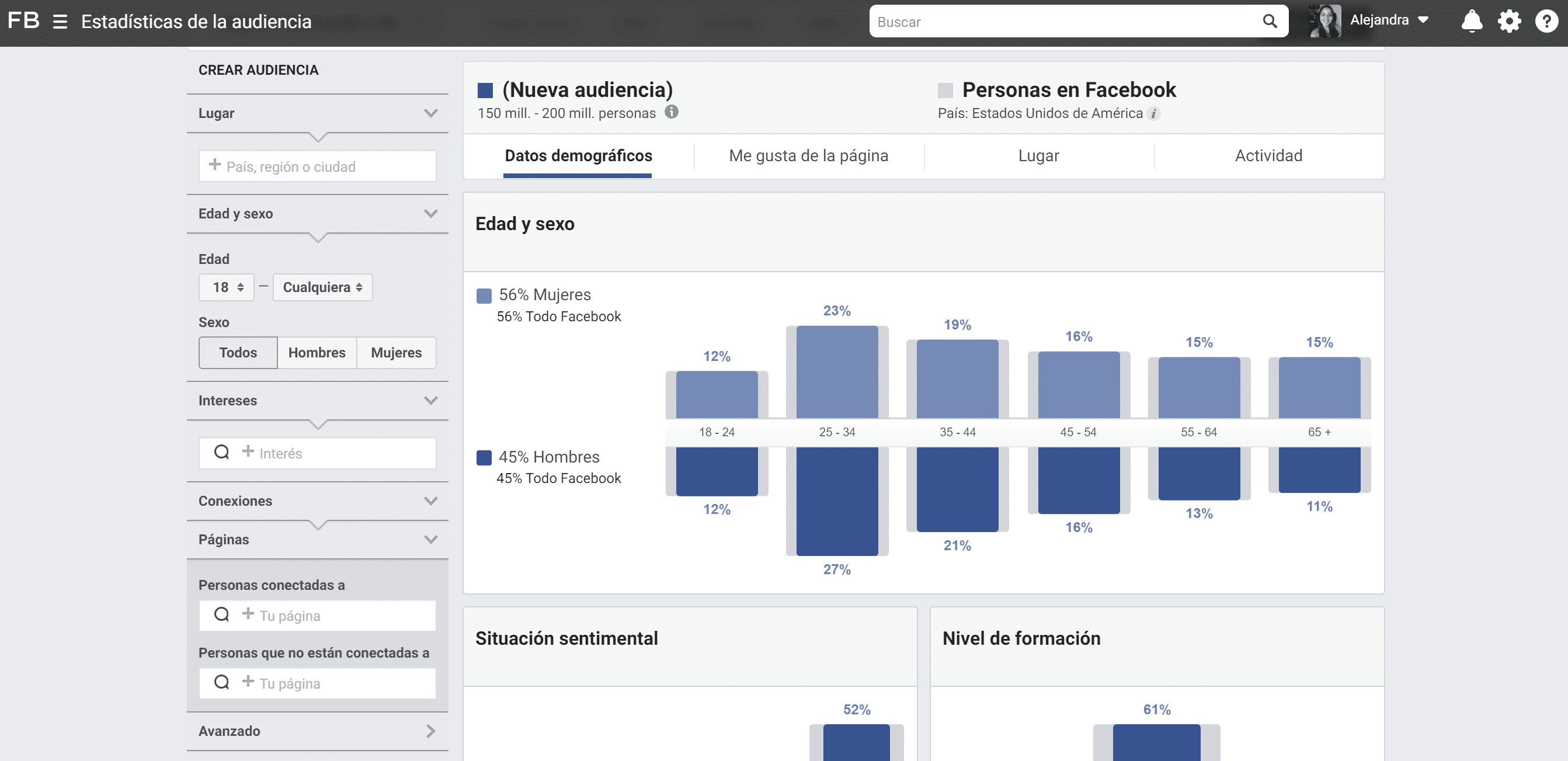Click the Hombres legend color square
Viewport: 1568px width, 761px height.
(484, 458)
